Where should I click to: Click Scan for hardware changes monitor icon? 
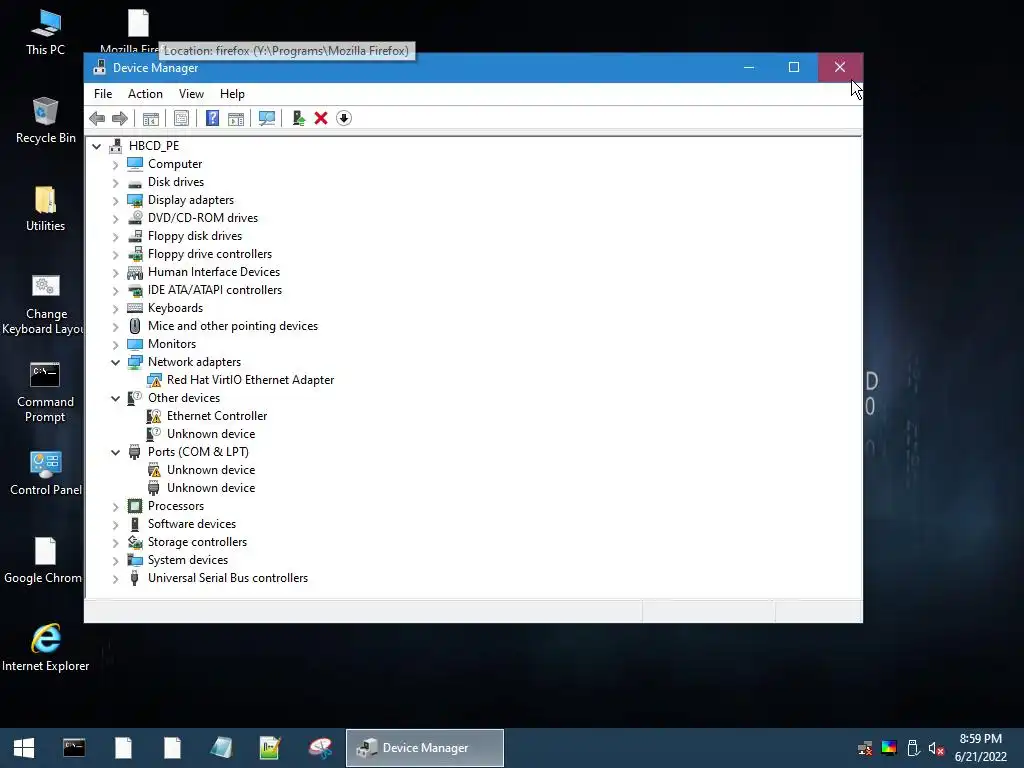[266, 118]
